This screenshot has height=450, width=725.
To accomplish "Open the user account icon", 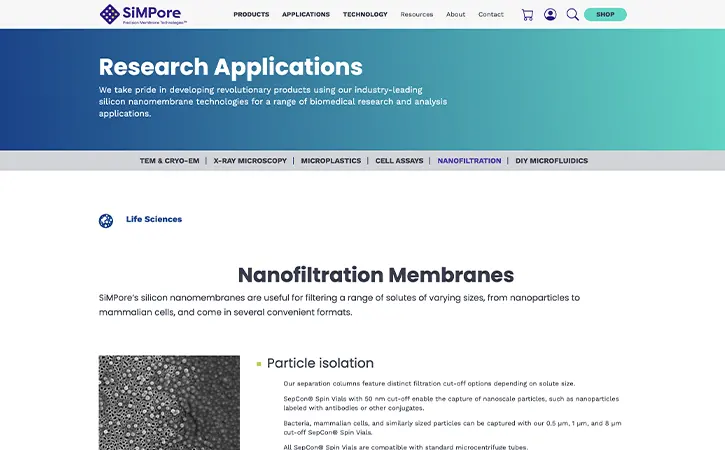I will tap(550, 15).
